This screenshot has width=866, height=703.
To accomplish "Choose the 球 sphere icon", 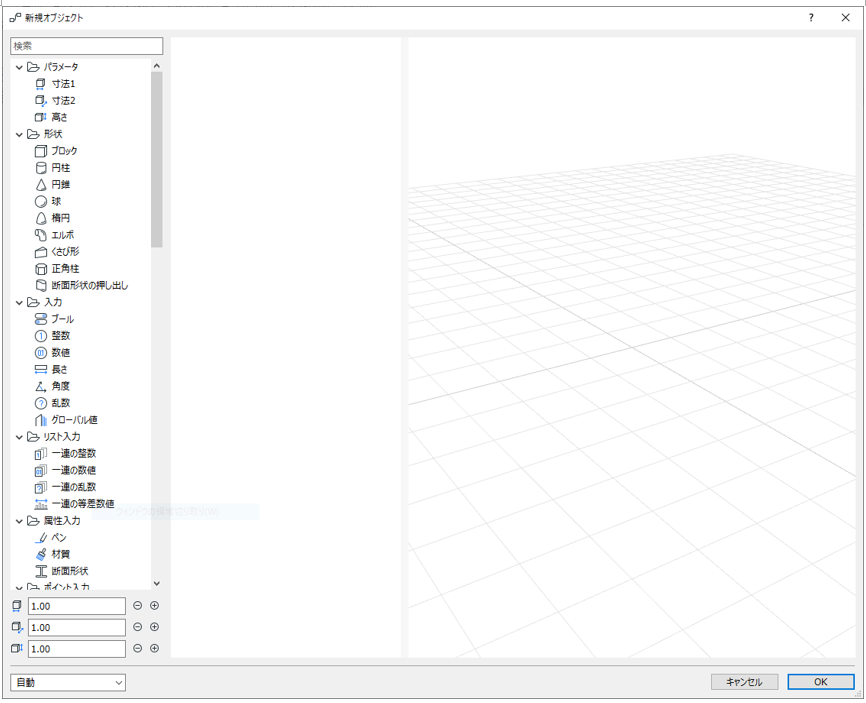I will click(x=40, y=202).
